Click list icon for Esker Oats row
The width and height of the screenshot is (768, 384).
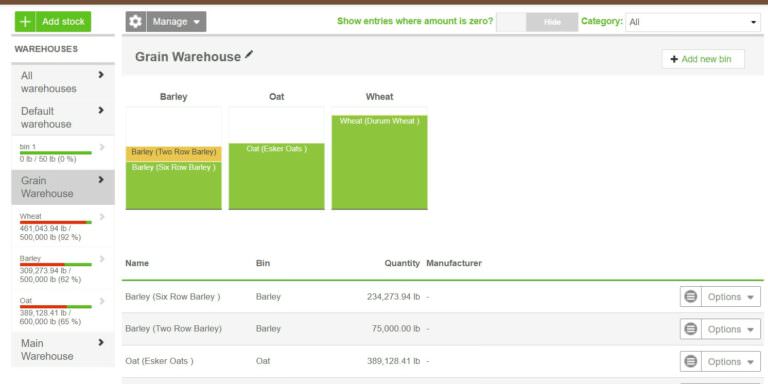click(691, 361)
